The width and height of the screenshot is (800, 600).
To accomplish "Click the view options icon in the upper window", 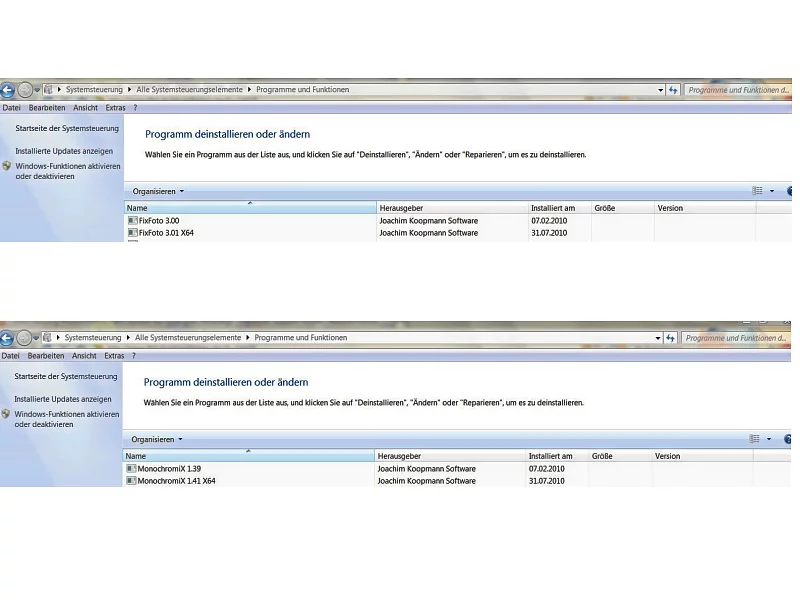I will click(757, 191).
